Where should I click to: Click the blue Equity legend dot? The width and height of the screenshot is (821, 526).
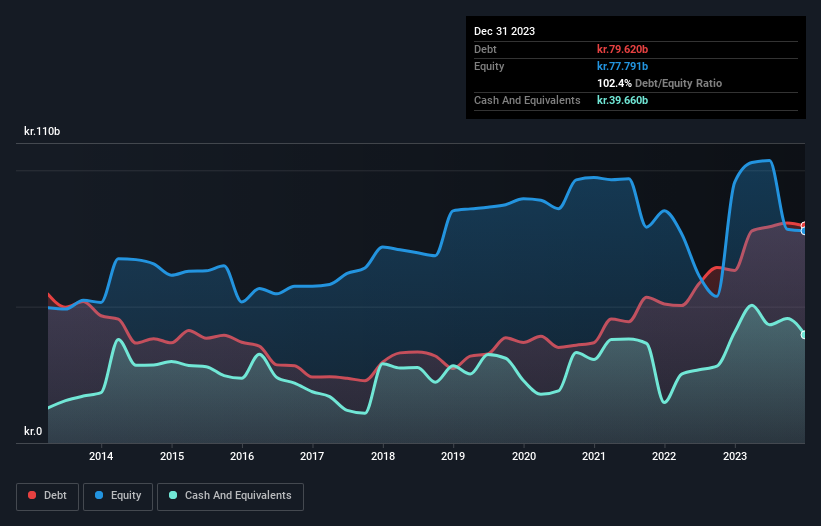[x=99, y=495]
